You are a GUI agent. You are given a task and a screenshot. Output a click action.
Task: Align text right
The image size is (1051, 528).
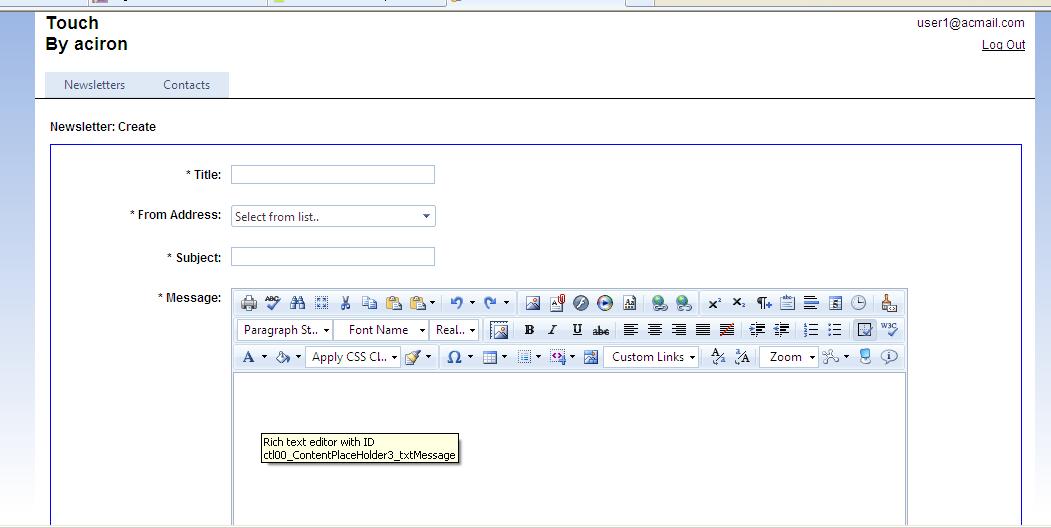tap(679, 330)
